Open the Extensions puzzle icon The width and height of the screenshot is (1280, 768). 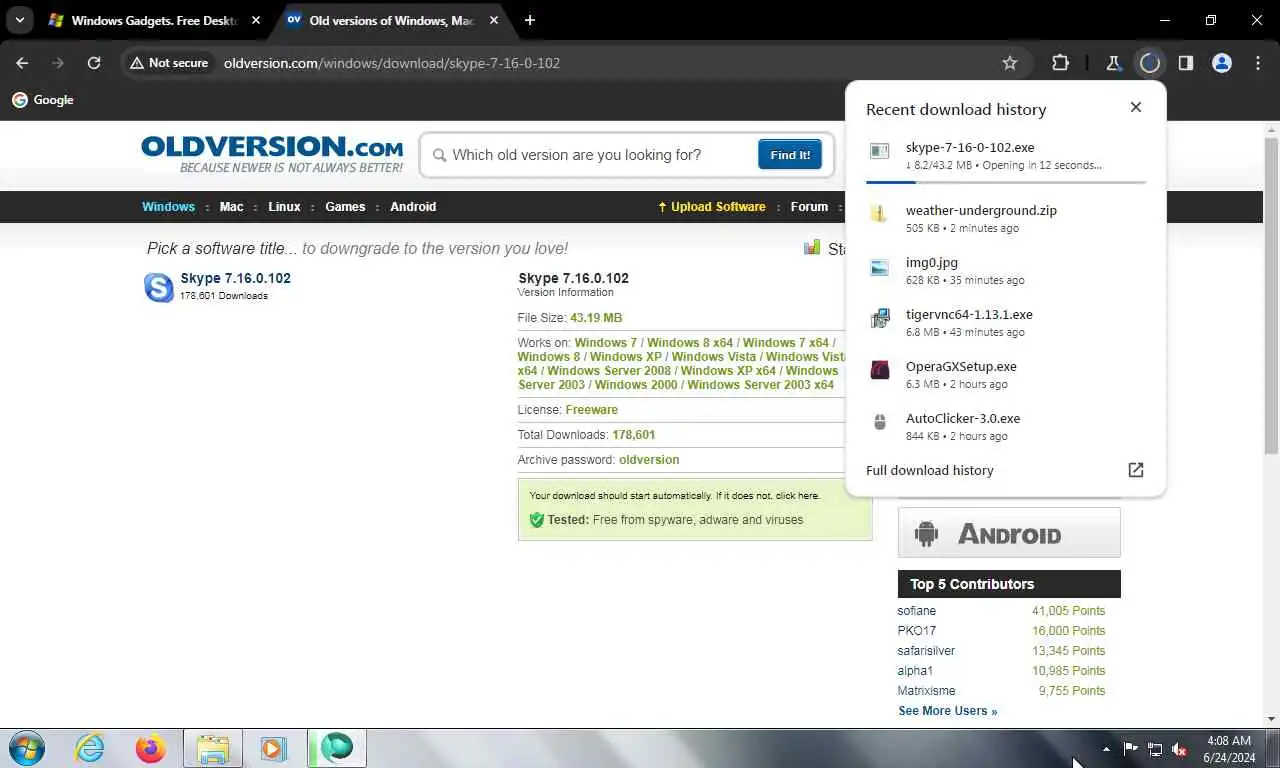pyautogui.click(x=1060, y=63)
